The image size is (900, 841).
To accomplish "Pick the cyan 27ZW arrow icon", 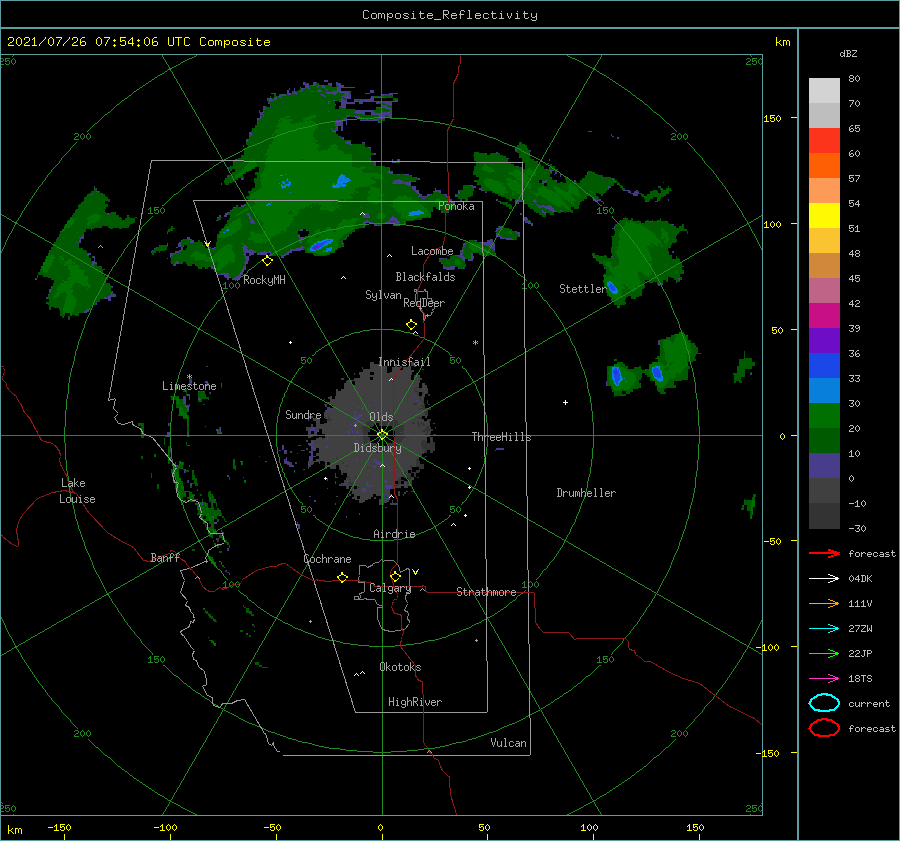I will click(x=824, y=629).
